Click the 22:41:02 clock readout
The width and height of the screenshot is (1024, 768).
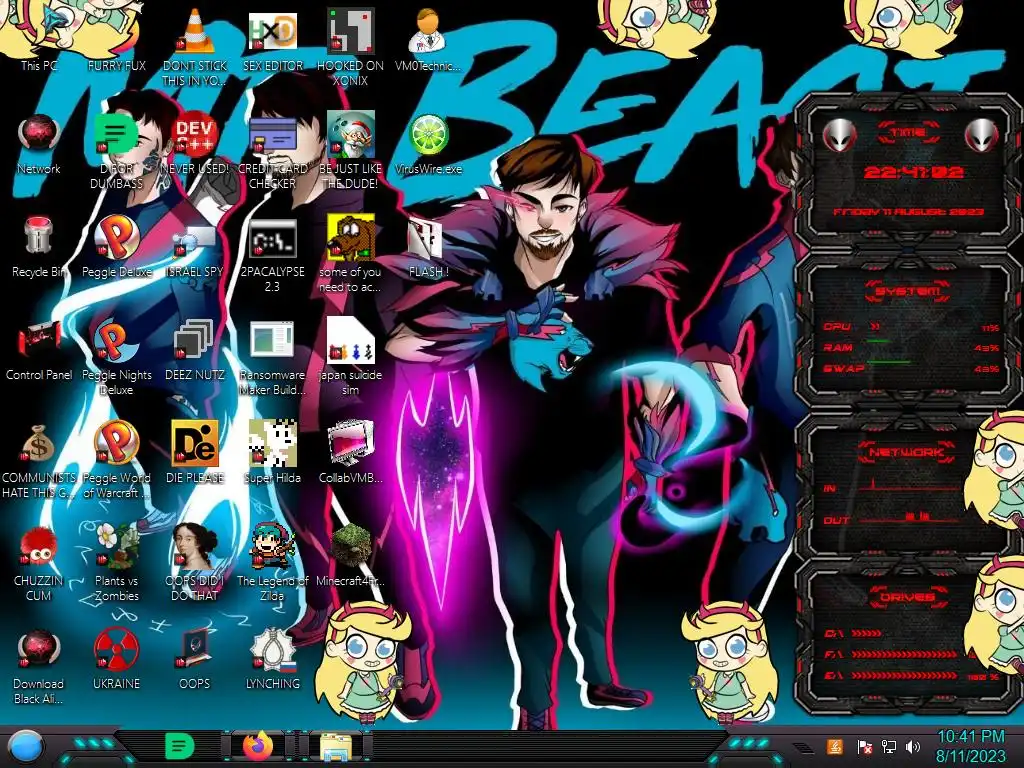coord(913,172)
